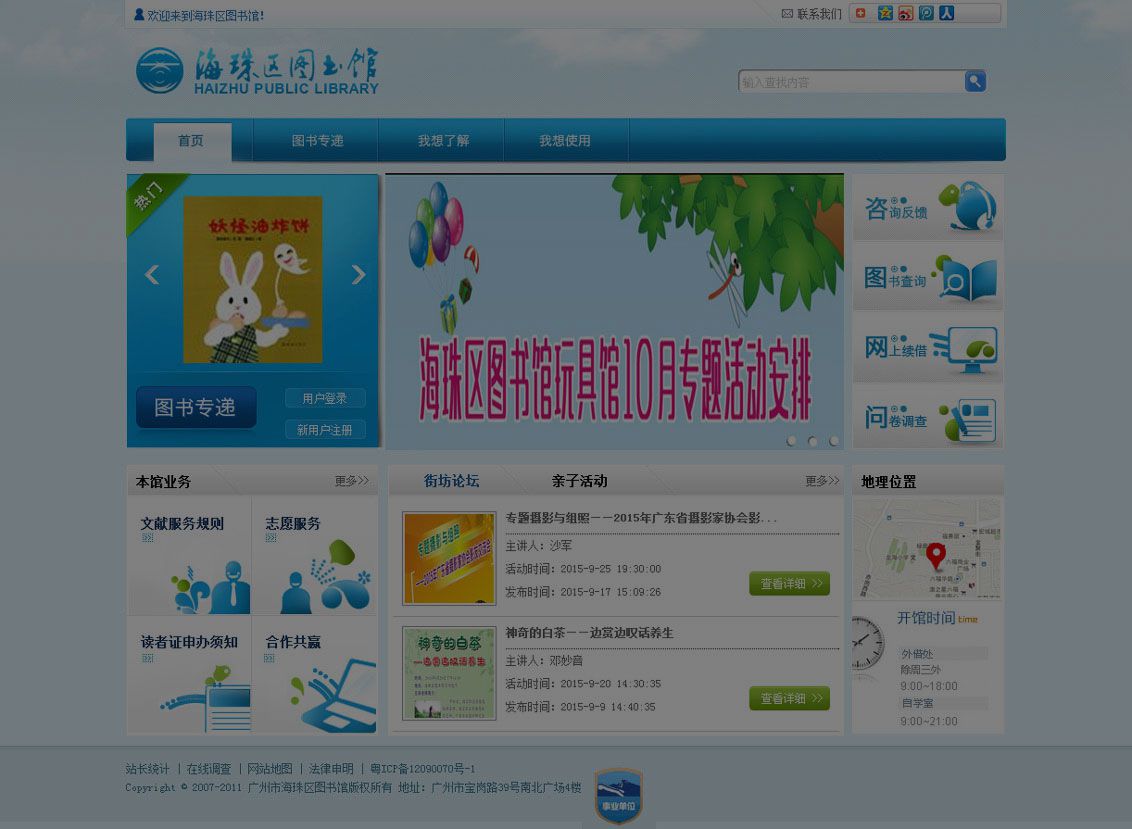Expand 更多 in 本馆业务 section
1132x829 pixels.
click(x=352, y=481)
